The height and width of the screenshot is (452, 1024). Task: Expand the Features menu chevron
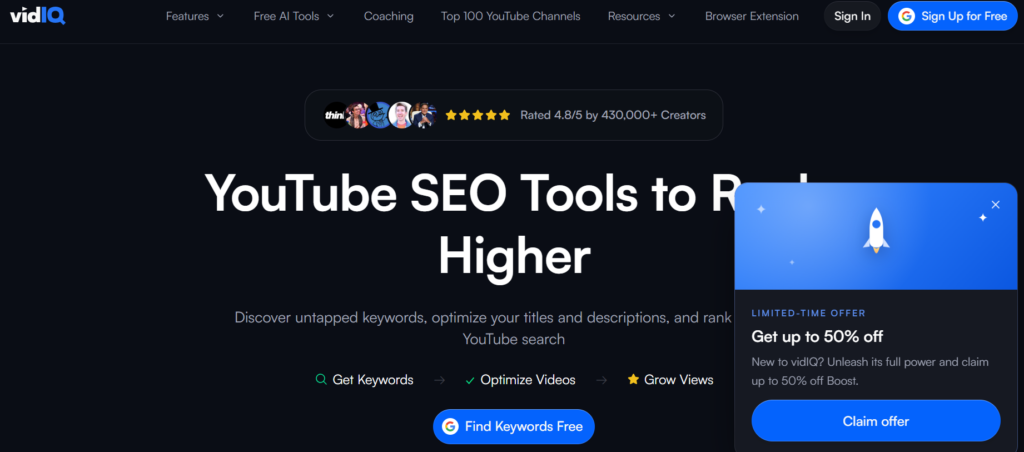[220, 16]
